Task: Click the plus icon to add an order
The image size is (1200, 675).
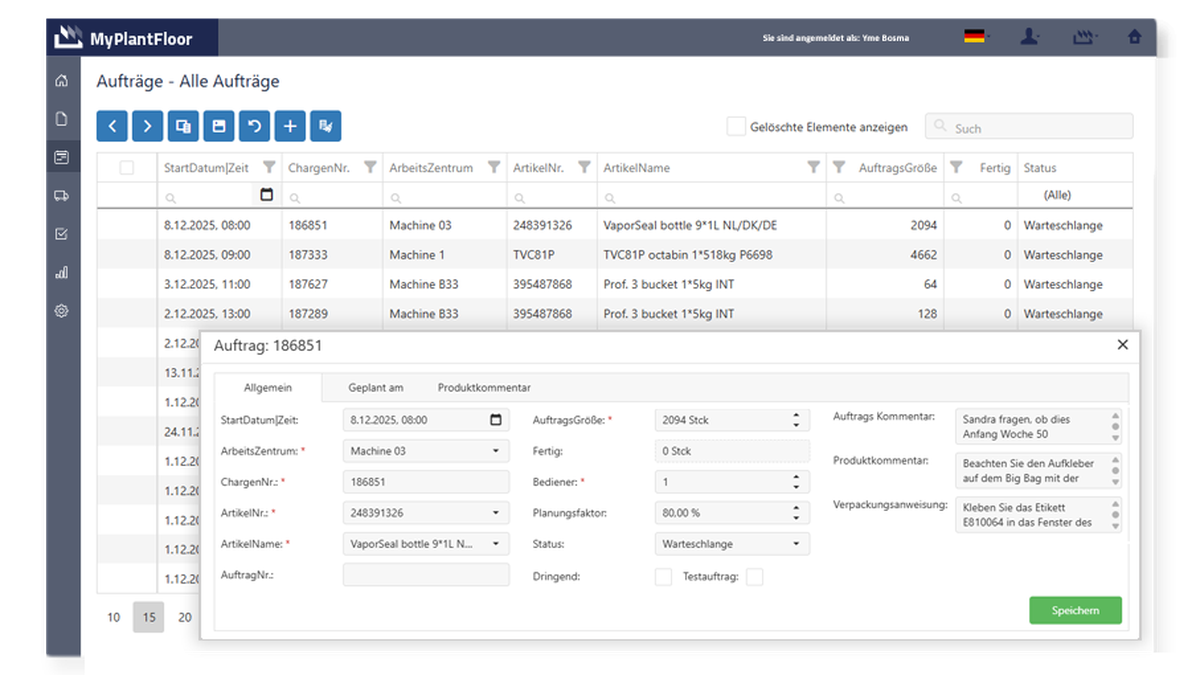Action: [290, 126]
